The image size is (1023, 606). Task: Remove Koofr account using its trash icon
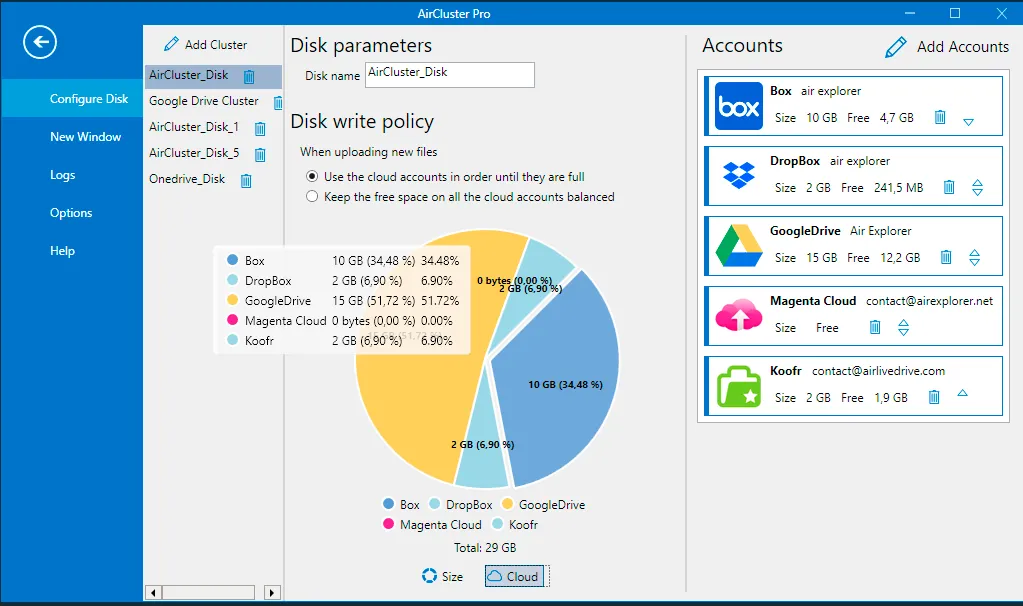click(934, 397)
